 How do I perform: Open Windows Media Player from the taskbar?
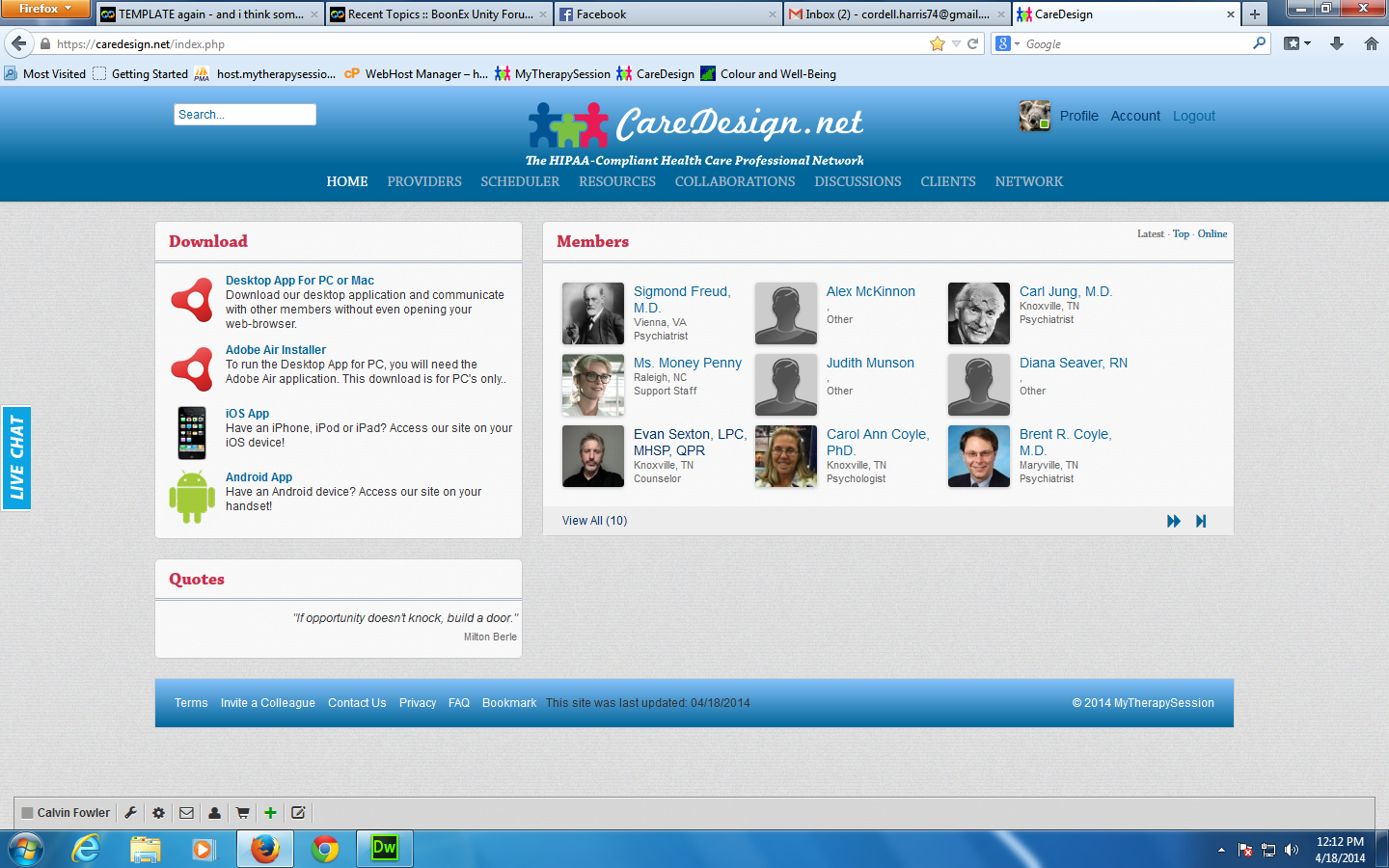click(204, 849)
